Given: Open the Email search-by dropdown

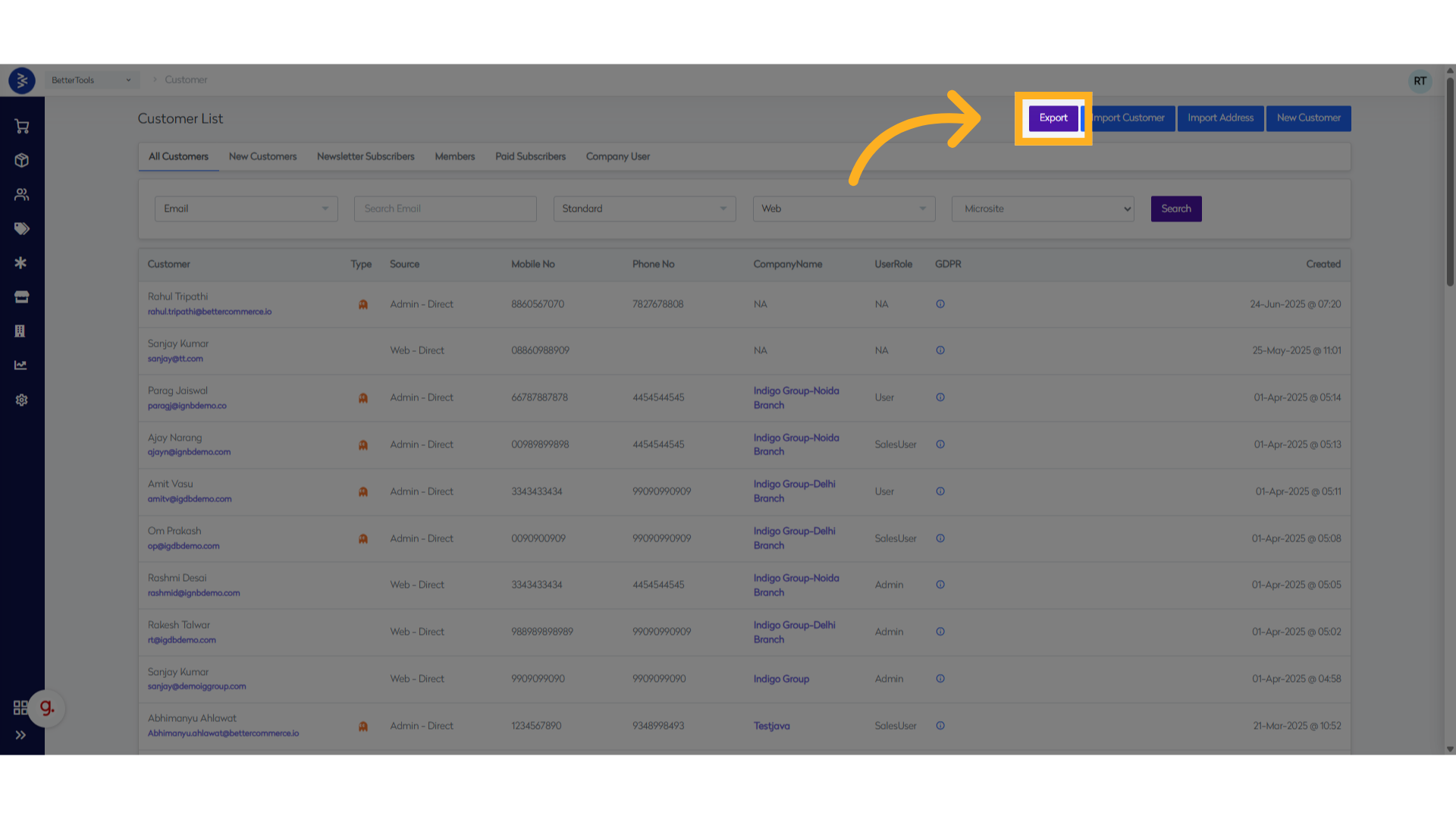Looking at the screenshot, I should [246, 209].
